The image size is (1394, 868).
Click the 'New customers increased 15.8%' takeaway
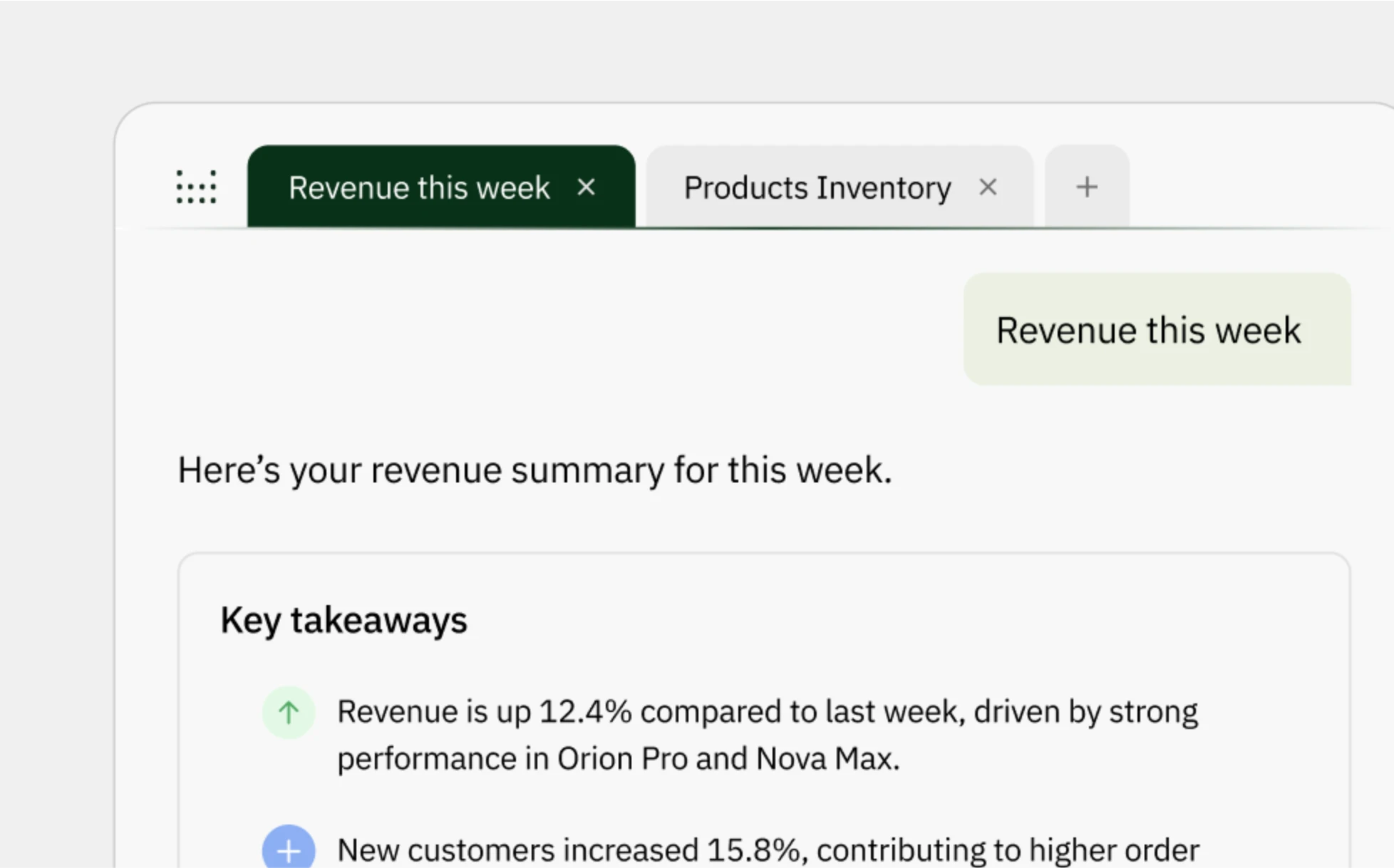[768, 850]
